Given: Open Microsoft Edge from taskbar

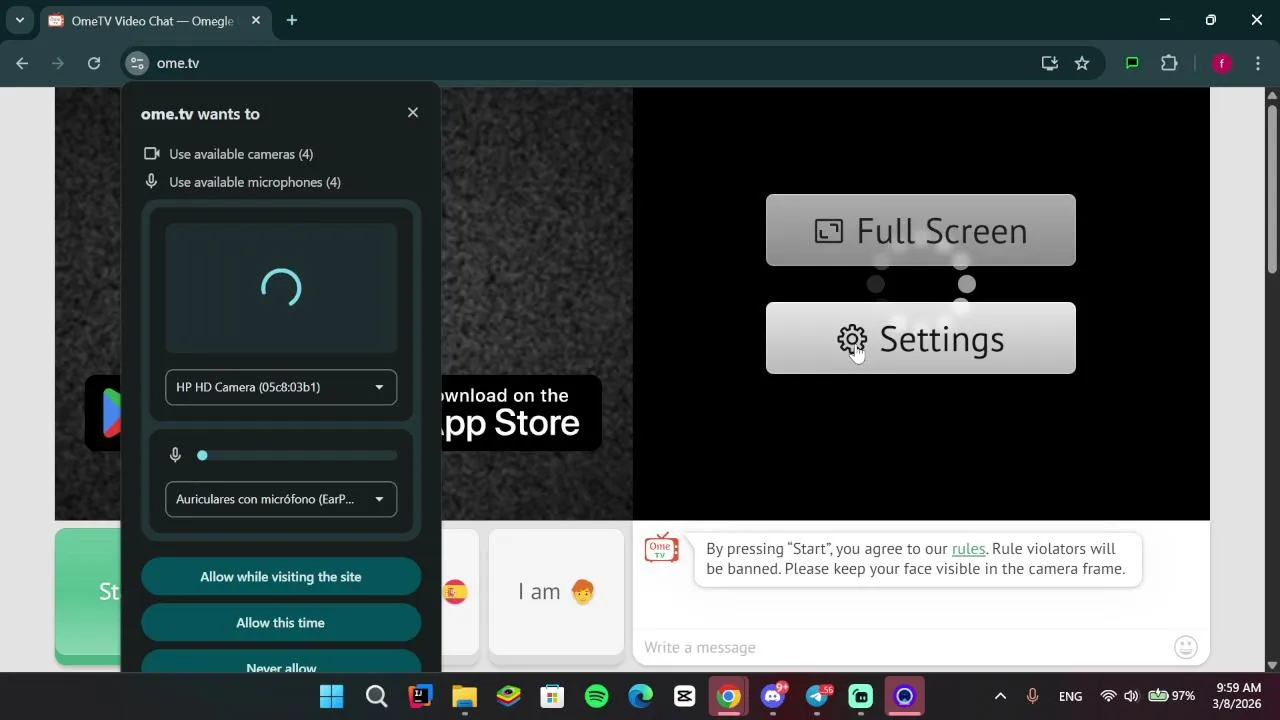Looking at the screenshot, I should tap(640, 696).
